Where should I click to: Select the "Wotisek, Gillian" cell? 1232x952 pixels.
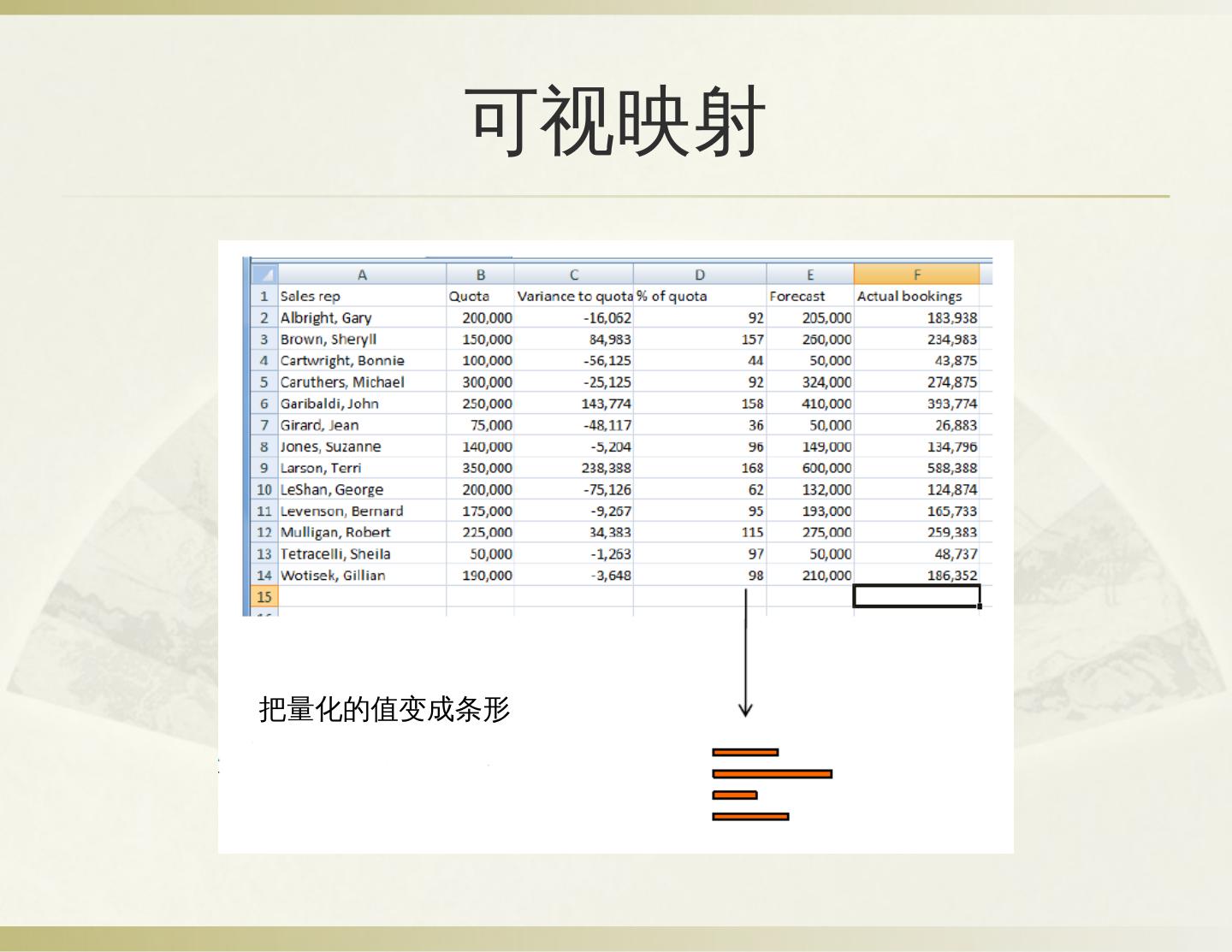click(362, 576)
